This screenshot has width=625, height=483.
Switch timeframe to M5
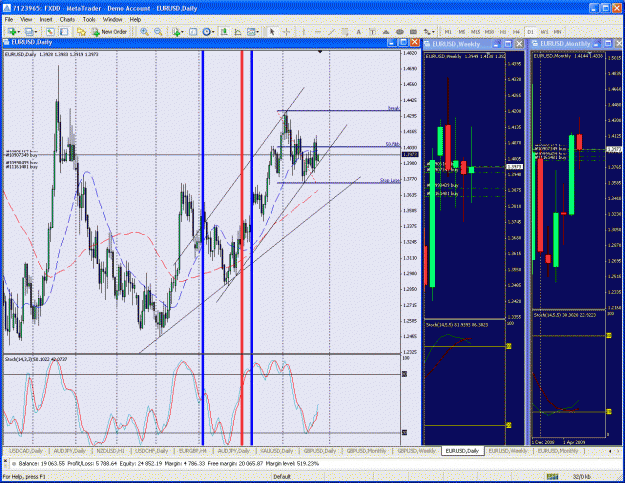462,32
